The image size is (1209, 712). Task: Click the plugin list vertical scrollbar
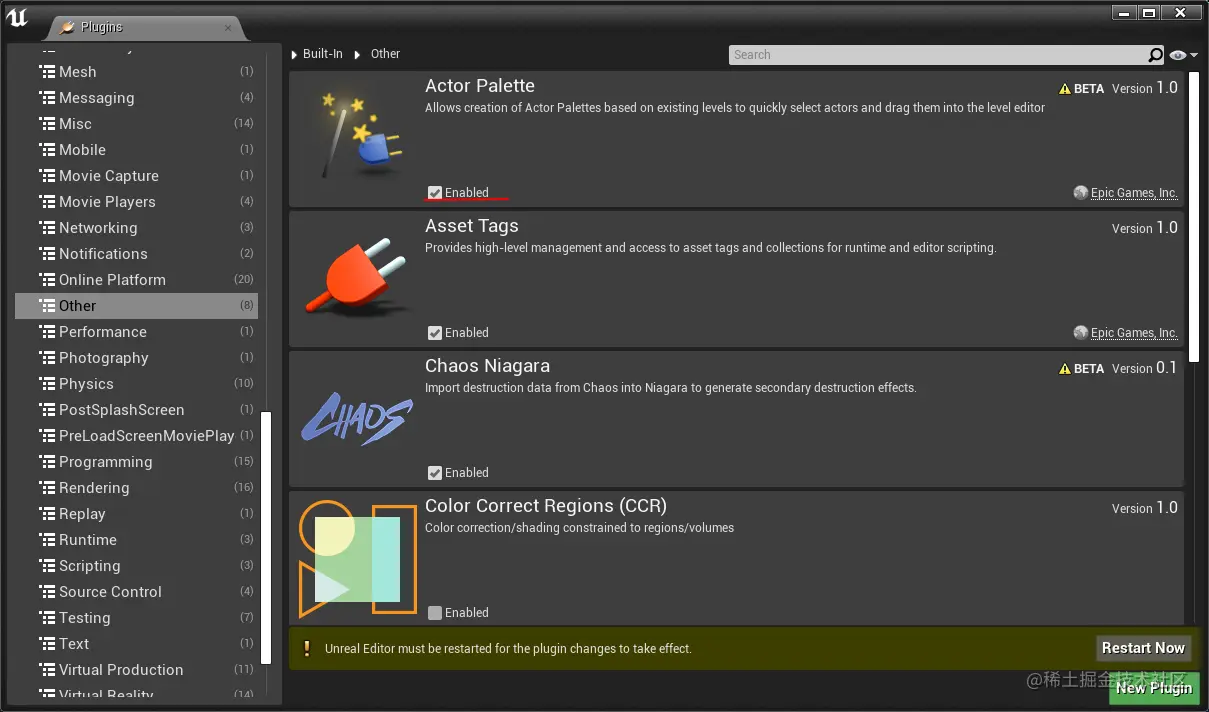(x=1194, y=215)
